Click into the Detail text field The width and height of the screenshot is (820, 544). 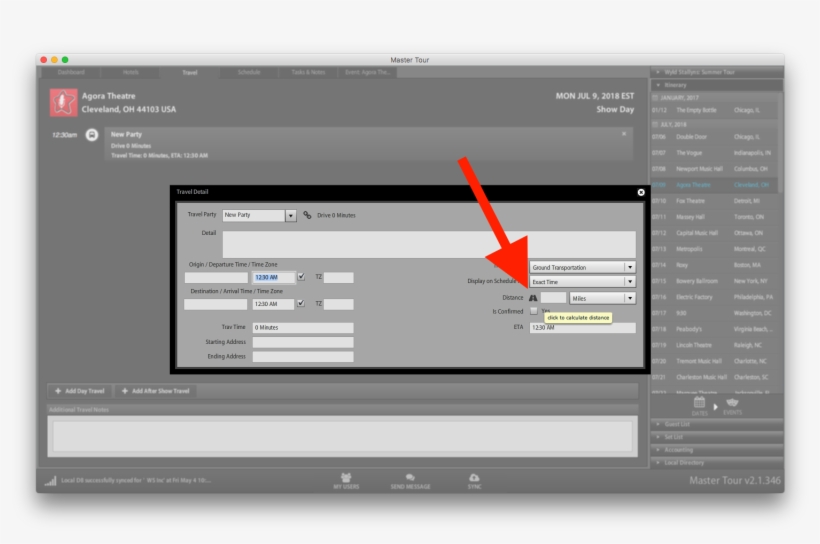429,244
